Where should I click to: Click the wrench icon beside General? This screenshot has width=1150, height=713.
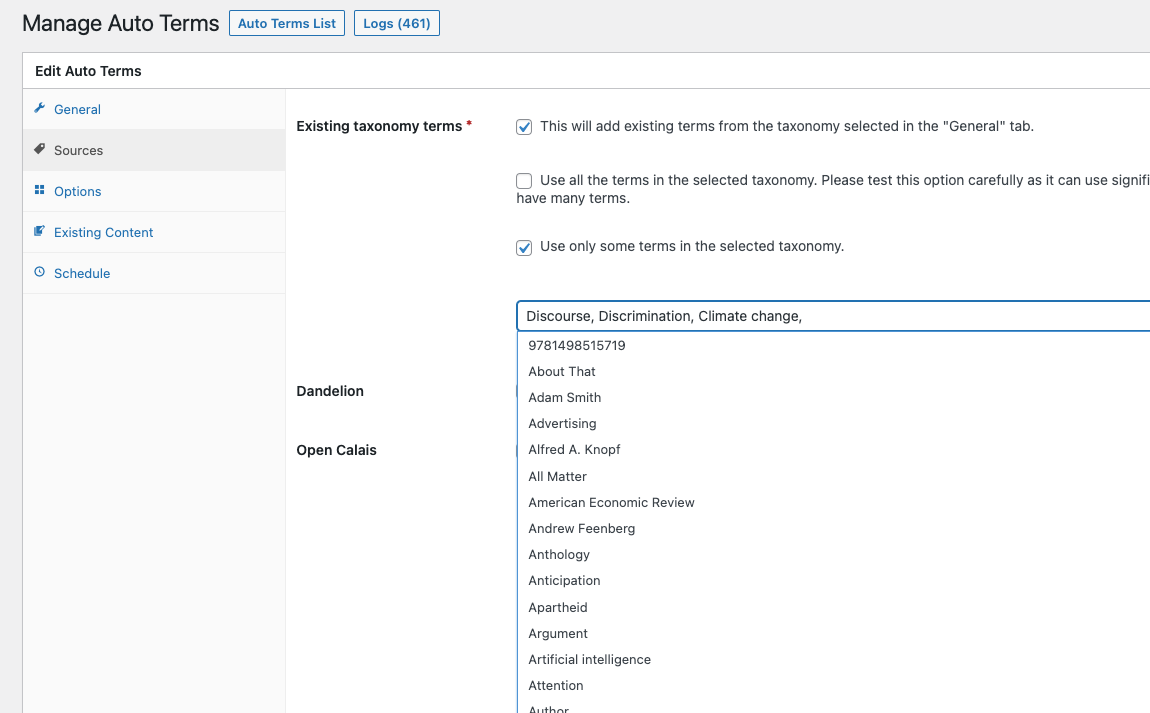click(39, 109)
